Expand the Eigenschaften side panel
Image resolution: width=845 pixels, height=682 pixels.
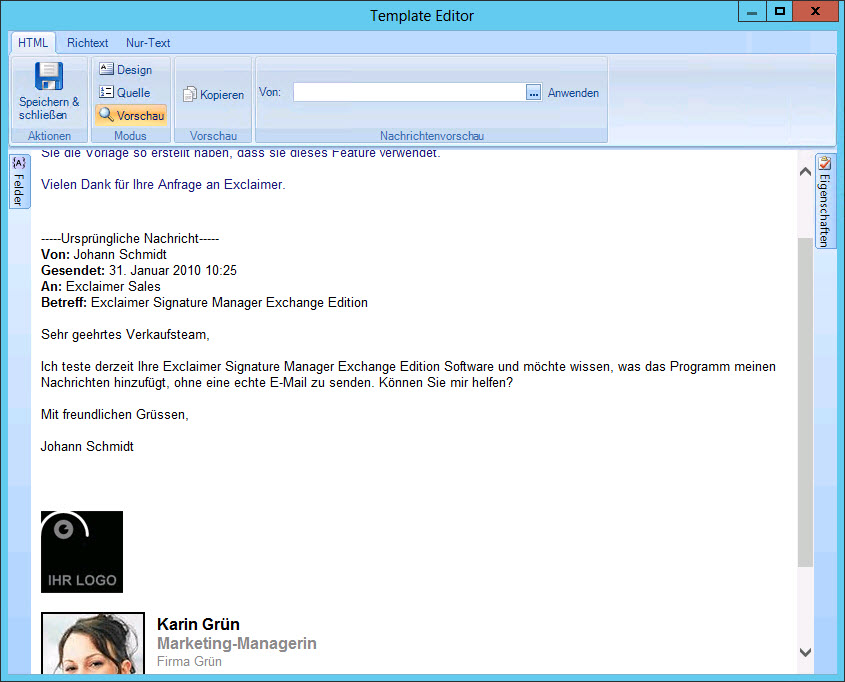point(825,201)
